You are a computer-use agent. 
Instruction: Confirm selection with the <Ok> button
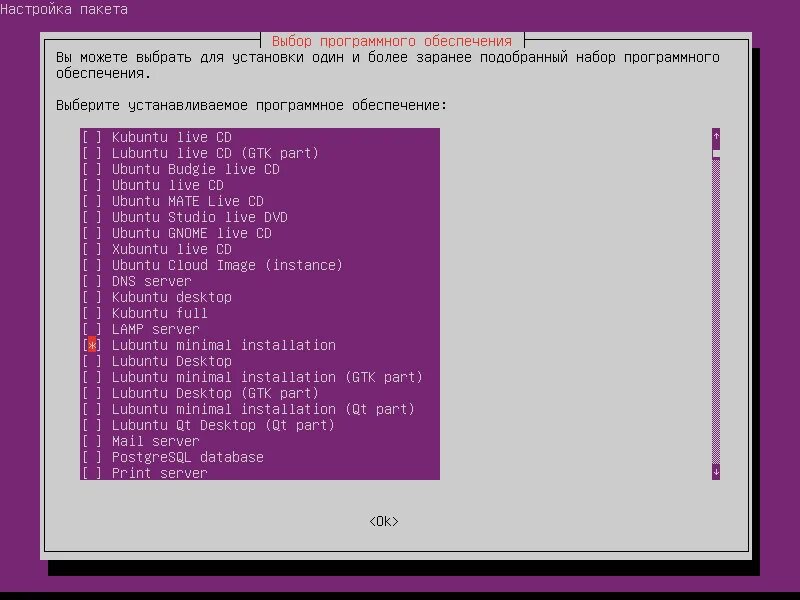(384, 521)
